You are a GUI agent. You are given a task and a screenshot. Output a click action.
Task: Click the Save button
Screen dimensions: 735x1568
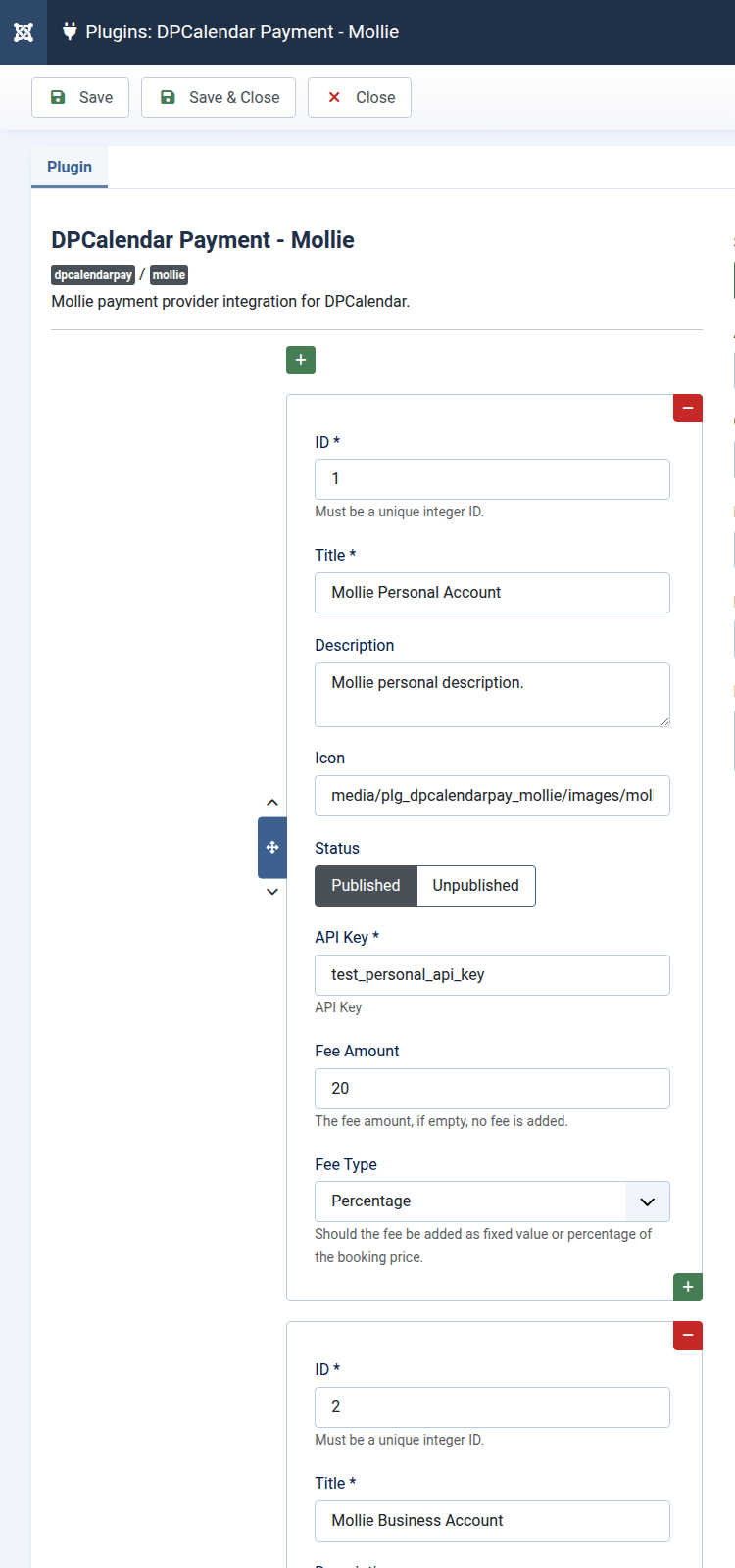(80, 98)
